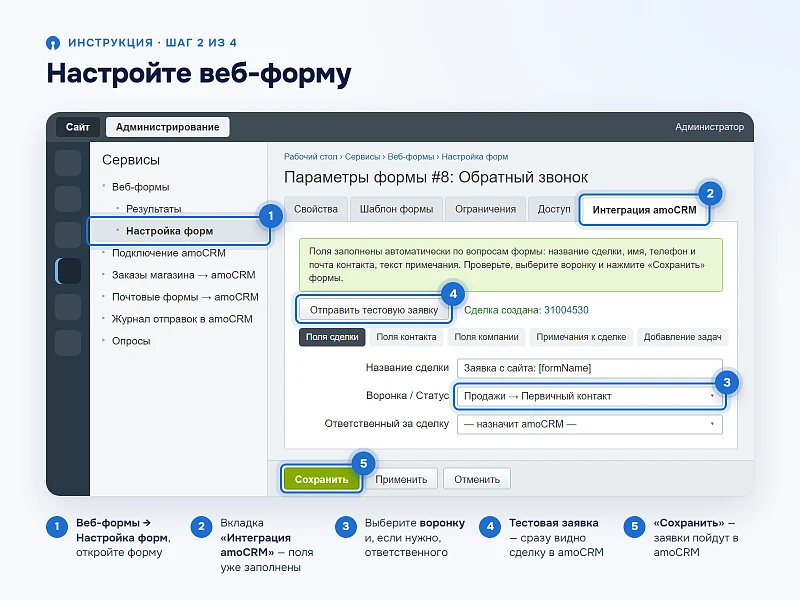Viewport: 800px width, 600px height.
Task: Open the Воронка / Статус dropdown
Action: (590, 396)
